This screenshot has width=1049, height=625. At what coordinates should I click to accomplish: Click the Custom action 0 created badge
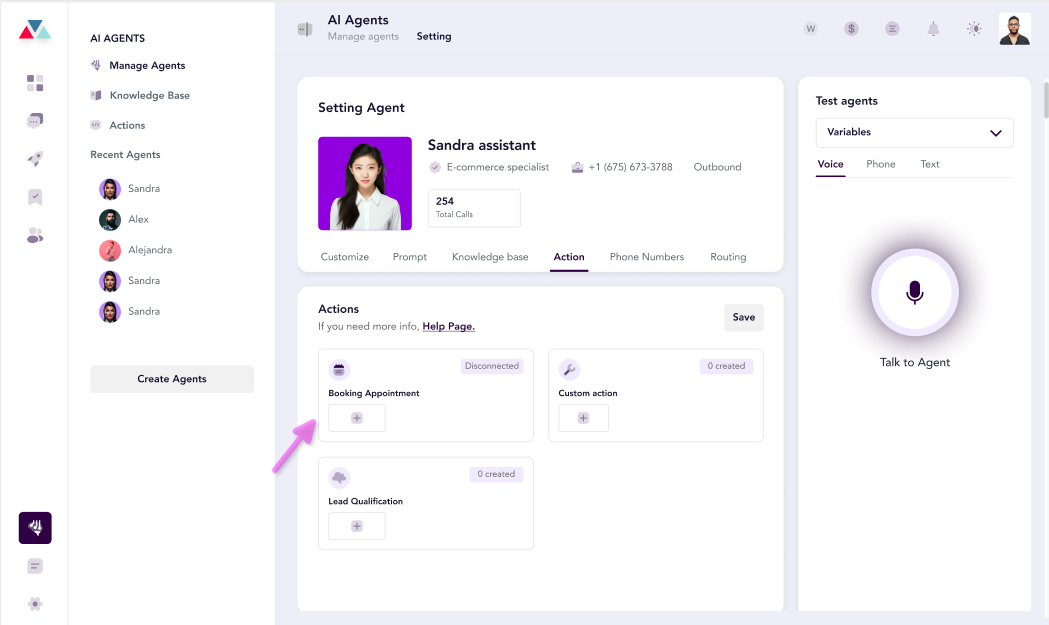[x=726, y=366]
